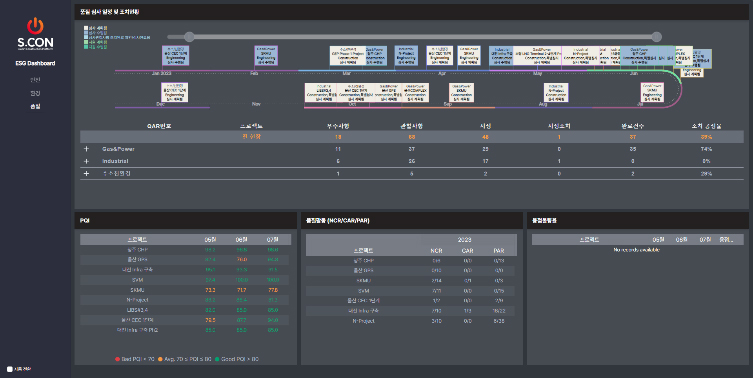
Task: Click the orange Avg. PQI legend dot
Action: coord(160,359)
